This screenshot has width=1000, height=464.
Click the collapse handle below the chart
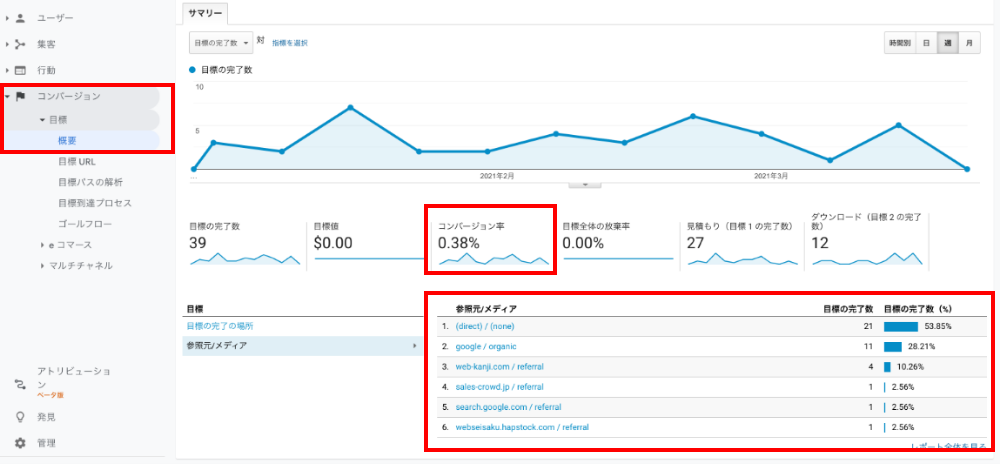tap(584, 184)
